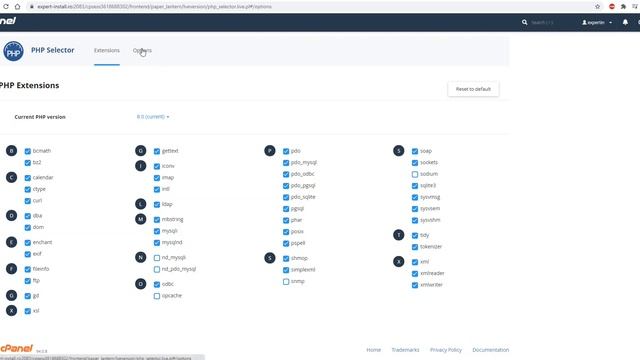Image resolution: width=640 pixels, height=360 pixels.
Task: Click the cPanel search magnifier icon
Action: tap(524, 22)
